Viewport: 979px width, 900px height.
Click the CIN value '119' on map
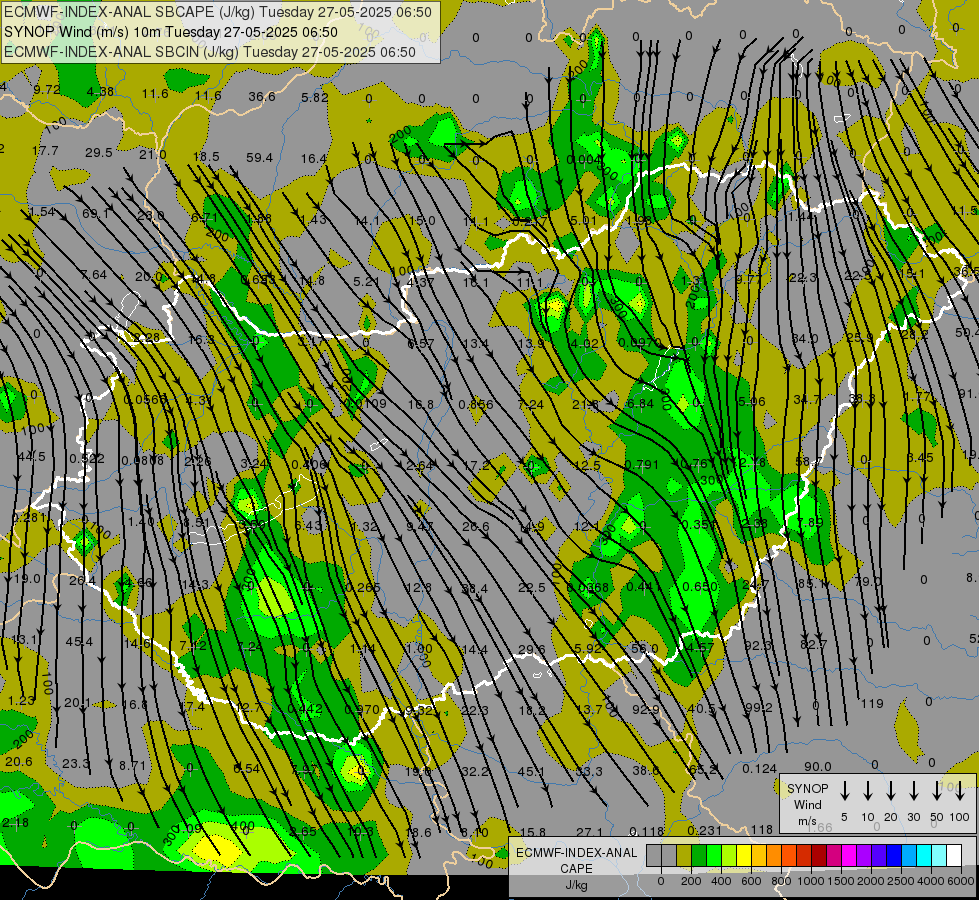click(872, 704)
